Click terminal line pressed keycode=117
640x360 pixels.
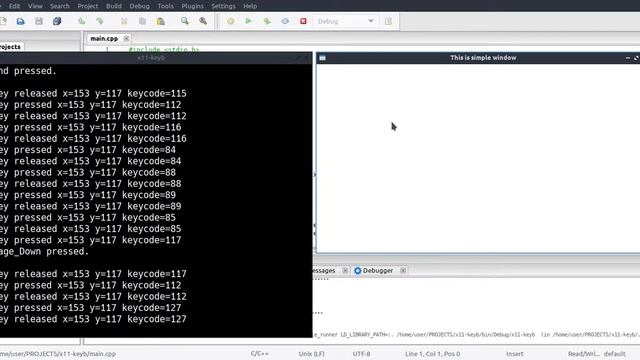pos(91,240)
